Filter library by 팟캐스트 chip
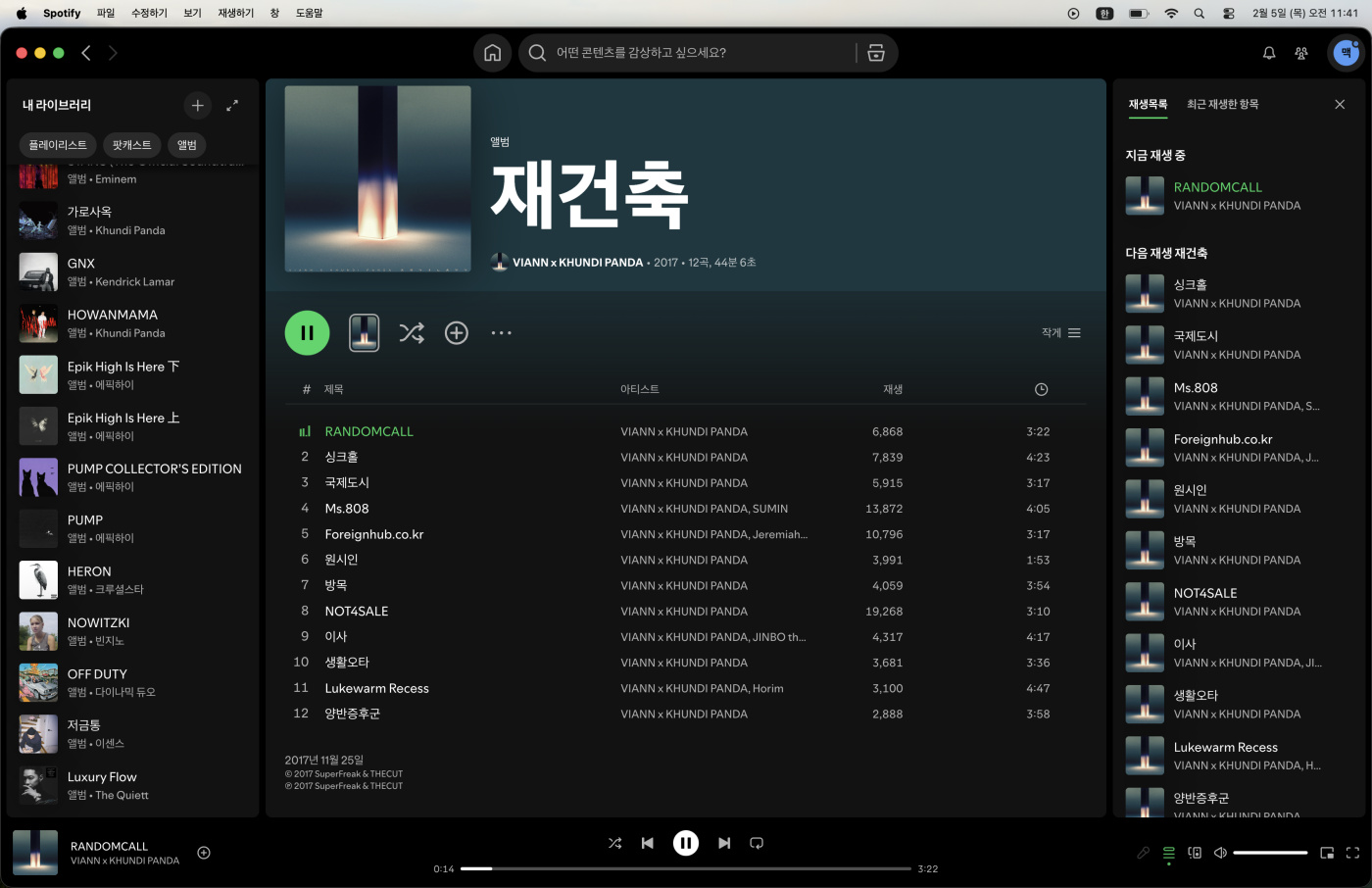Screen dimensions: 1372x888 [x=131, y=145]
